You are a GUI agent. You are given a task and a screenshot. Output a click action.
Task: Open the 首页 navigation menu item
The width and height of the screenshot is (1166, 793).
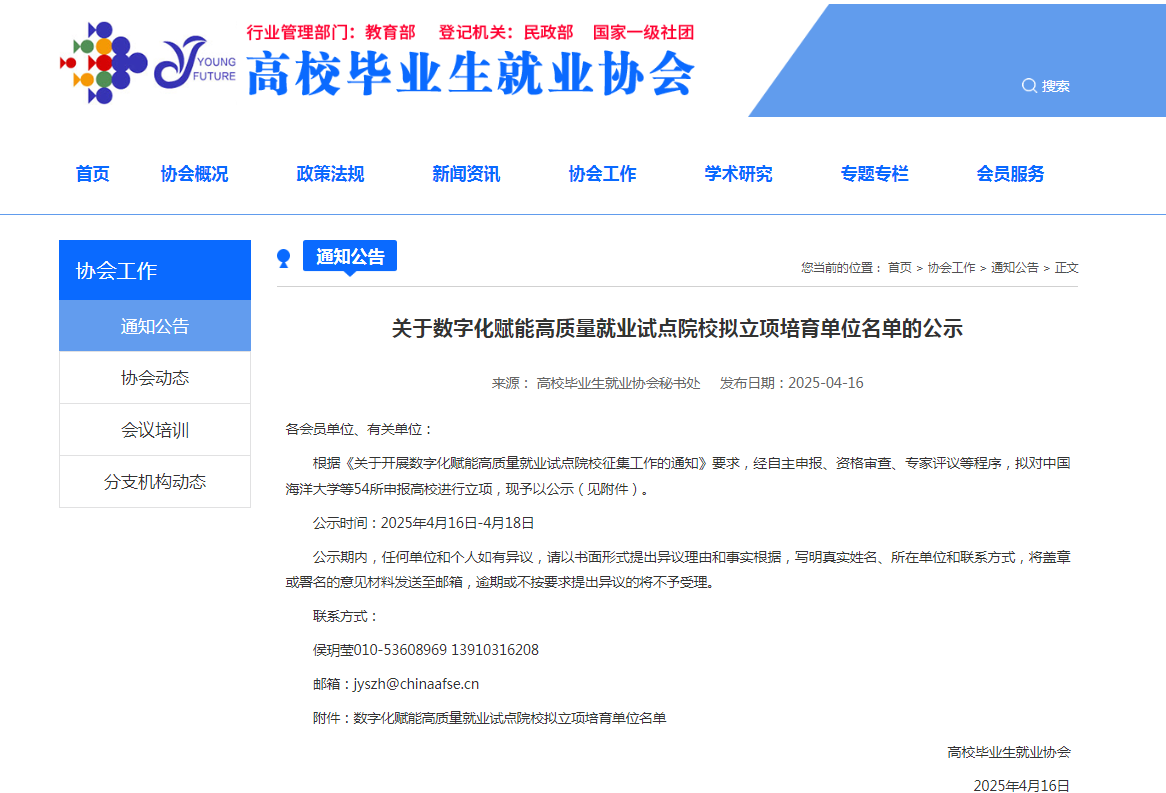[93, 174]
